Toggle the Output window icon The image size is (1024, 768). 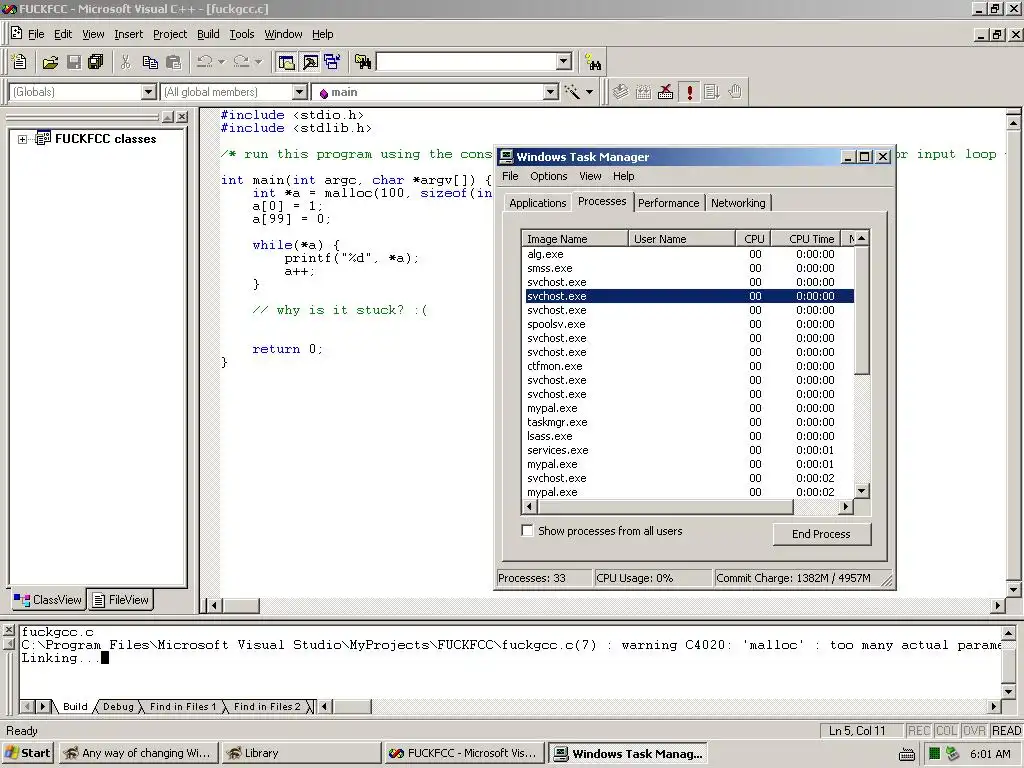click(310, 62)
